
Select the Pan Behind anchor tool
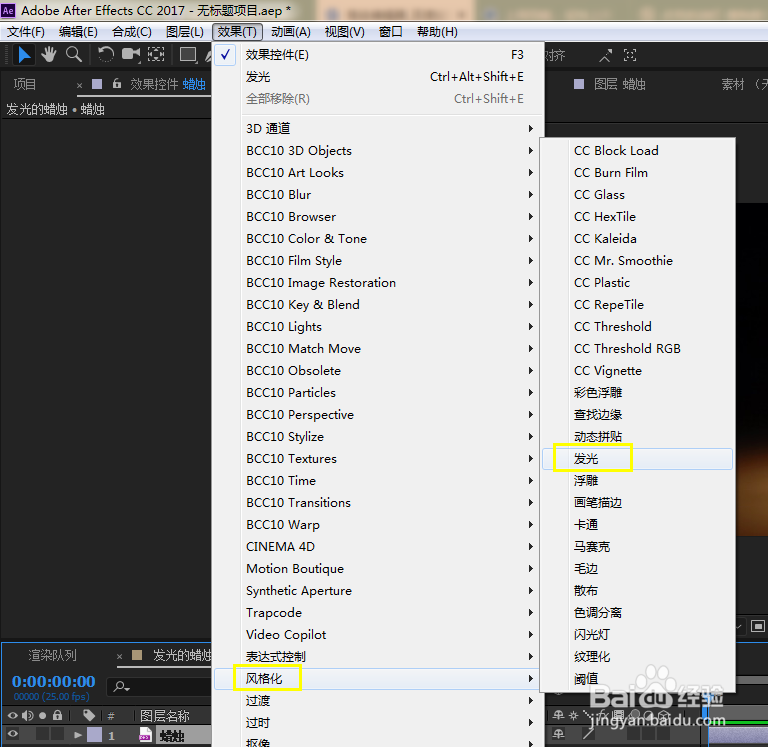click(x=156, y=54)
